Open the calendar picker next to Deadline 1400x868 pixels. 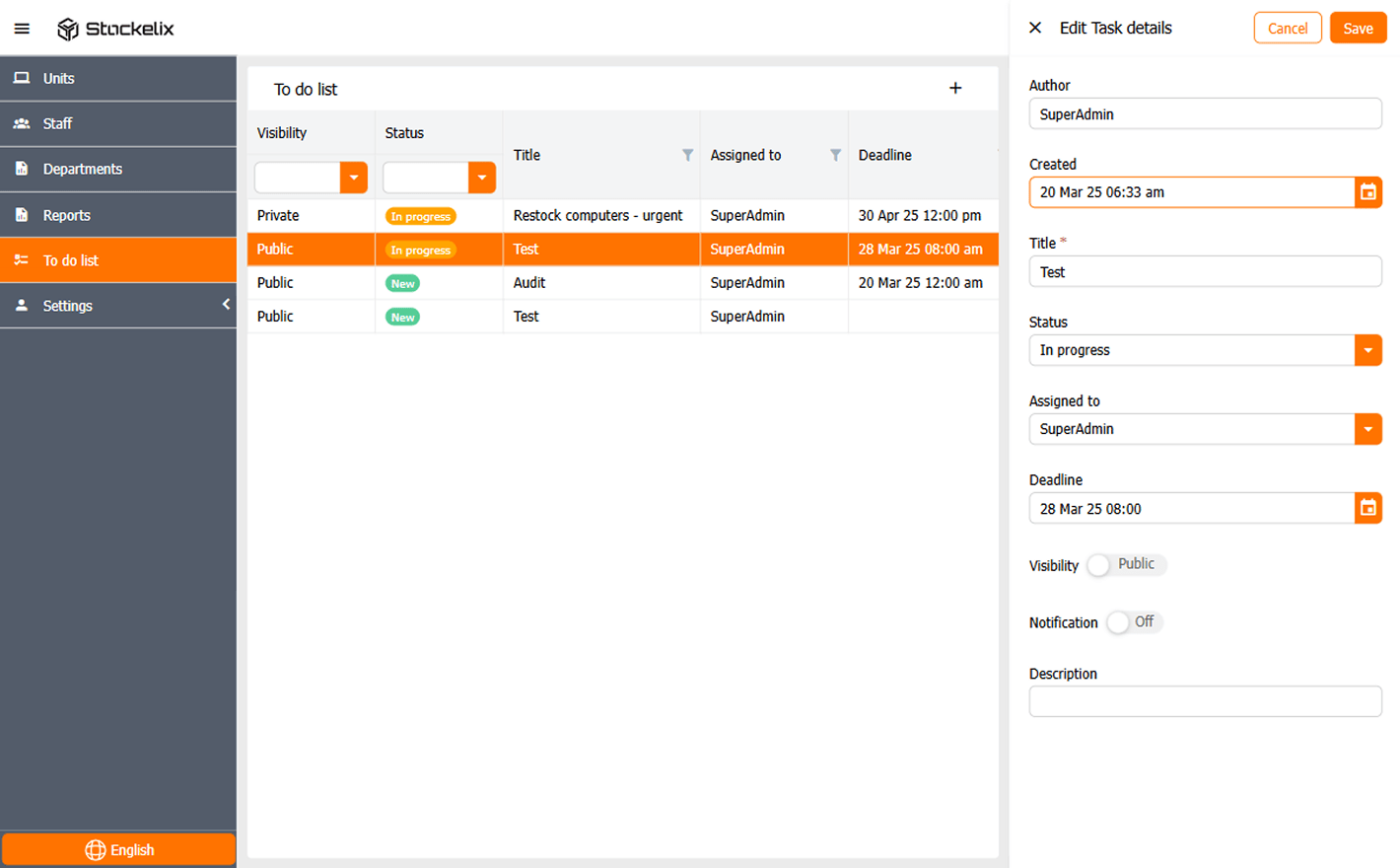(1368, 508)
